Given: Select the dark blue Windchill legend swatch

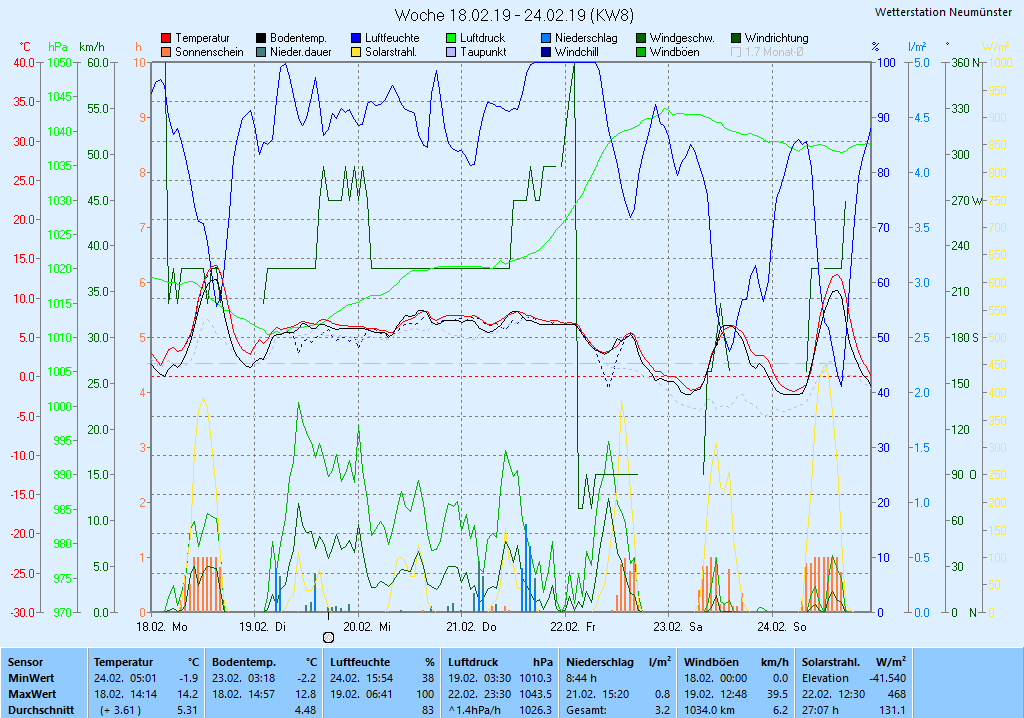Looking at the screenshot, I should (546, 52).
